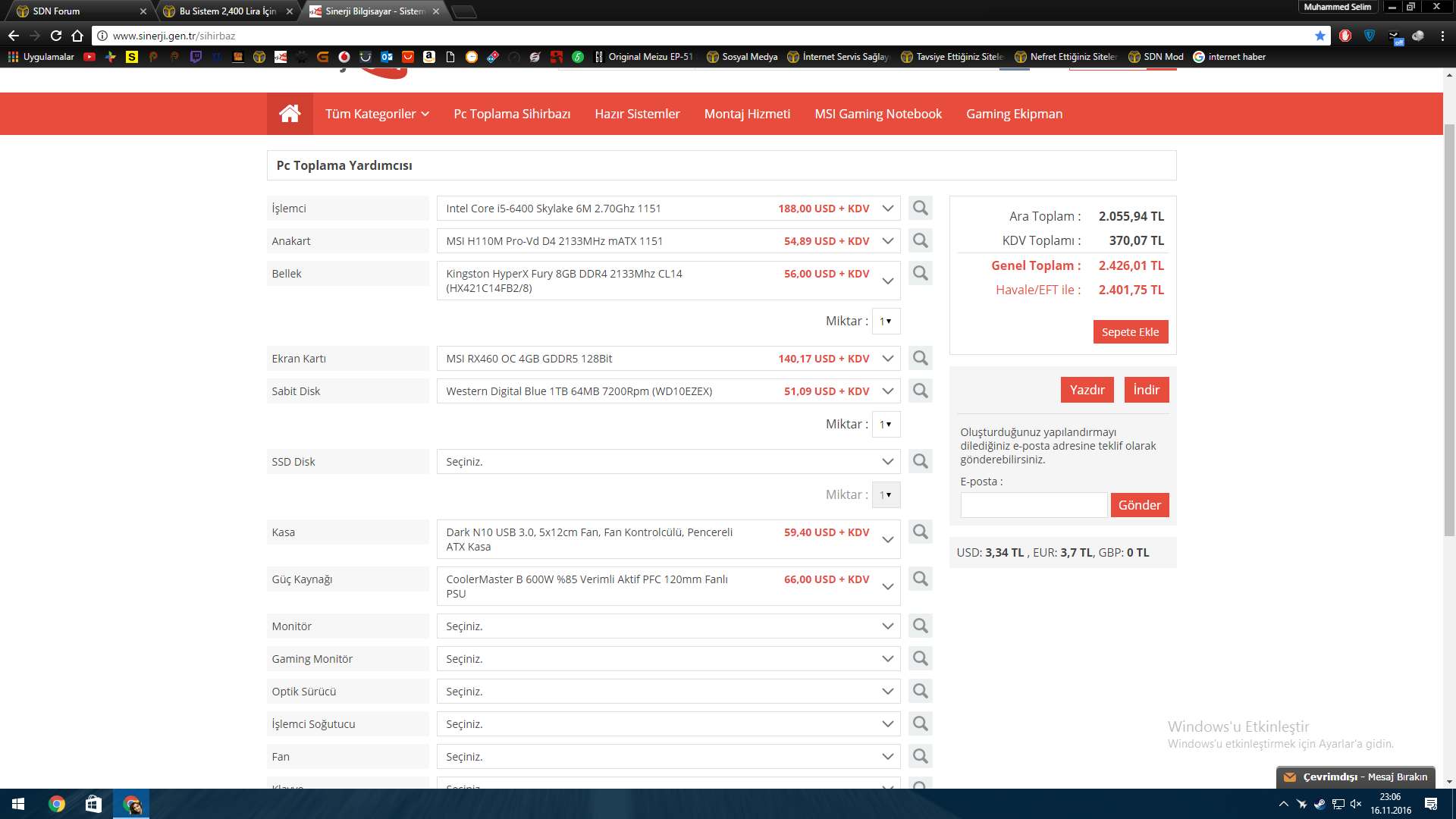Screen dimensions: 1456x819
Task: Open the Action Center notification icon
Action: tap(1431, 804)
